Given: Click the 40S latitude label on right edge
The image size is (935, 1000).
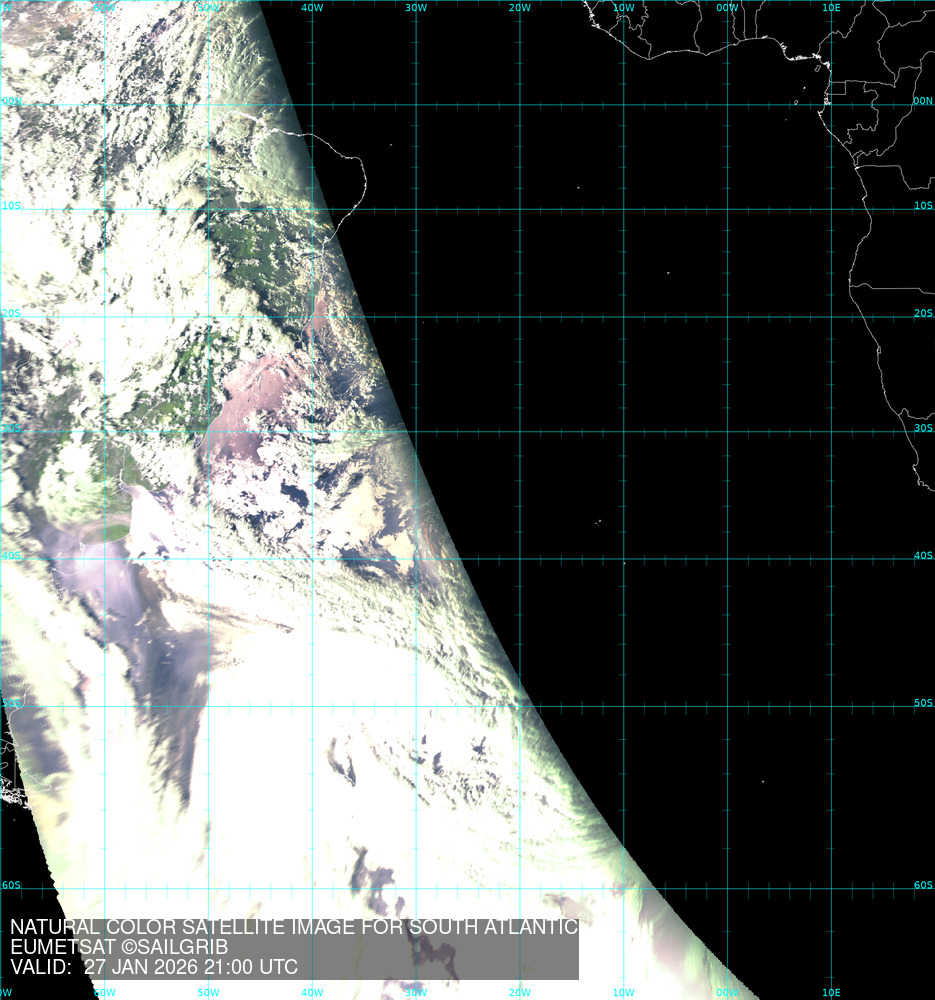Looking at the screenshot, I should point(922,556).
